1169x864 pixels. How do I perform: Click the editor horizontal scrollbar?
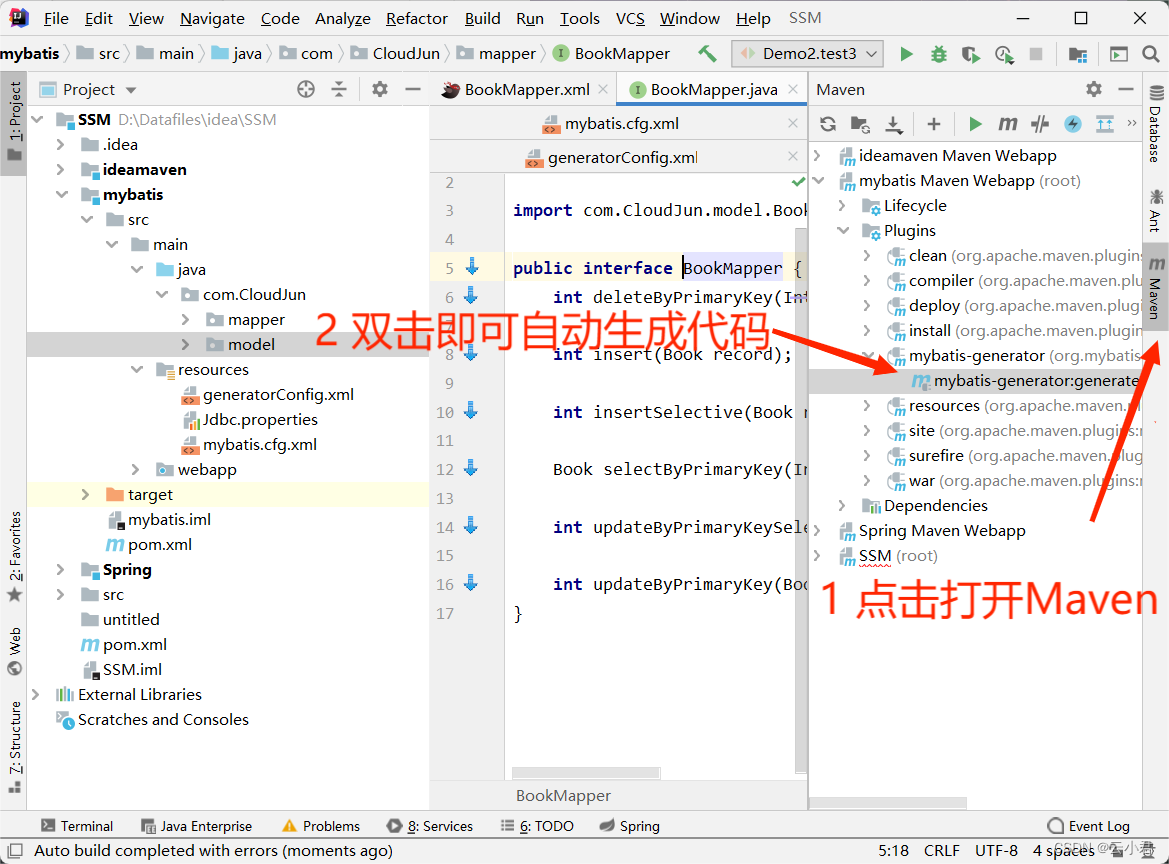[x=586, y=773]
